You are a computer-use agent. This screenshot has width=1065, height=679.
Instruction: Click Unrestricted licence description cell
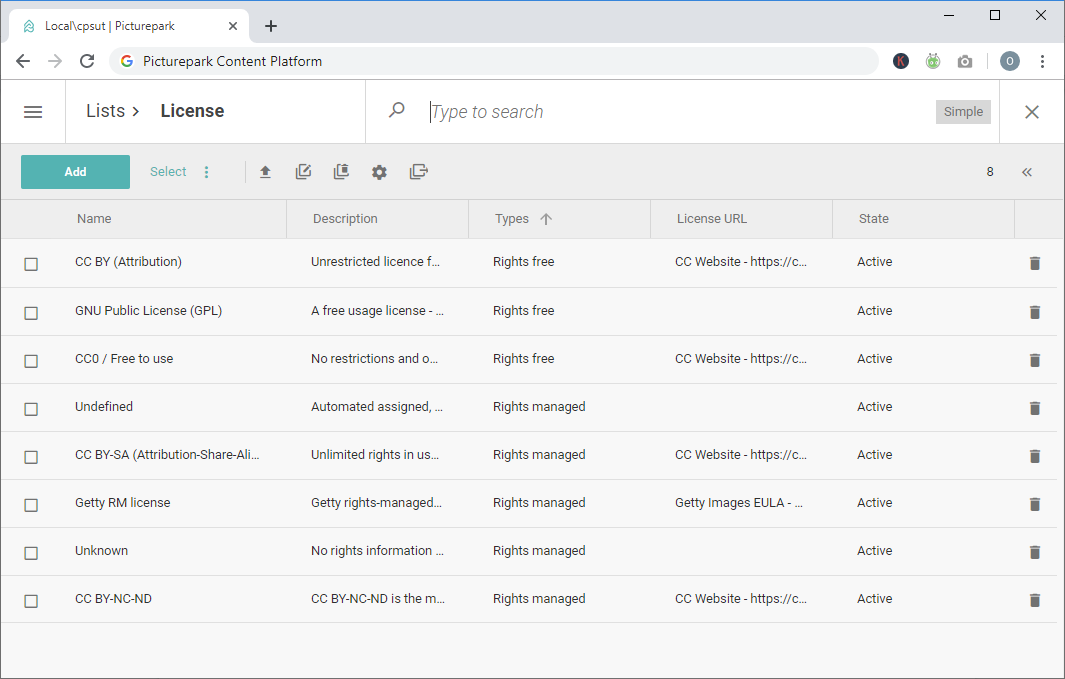pyautogui.click(x=376, y=261)
